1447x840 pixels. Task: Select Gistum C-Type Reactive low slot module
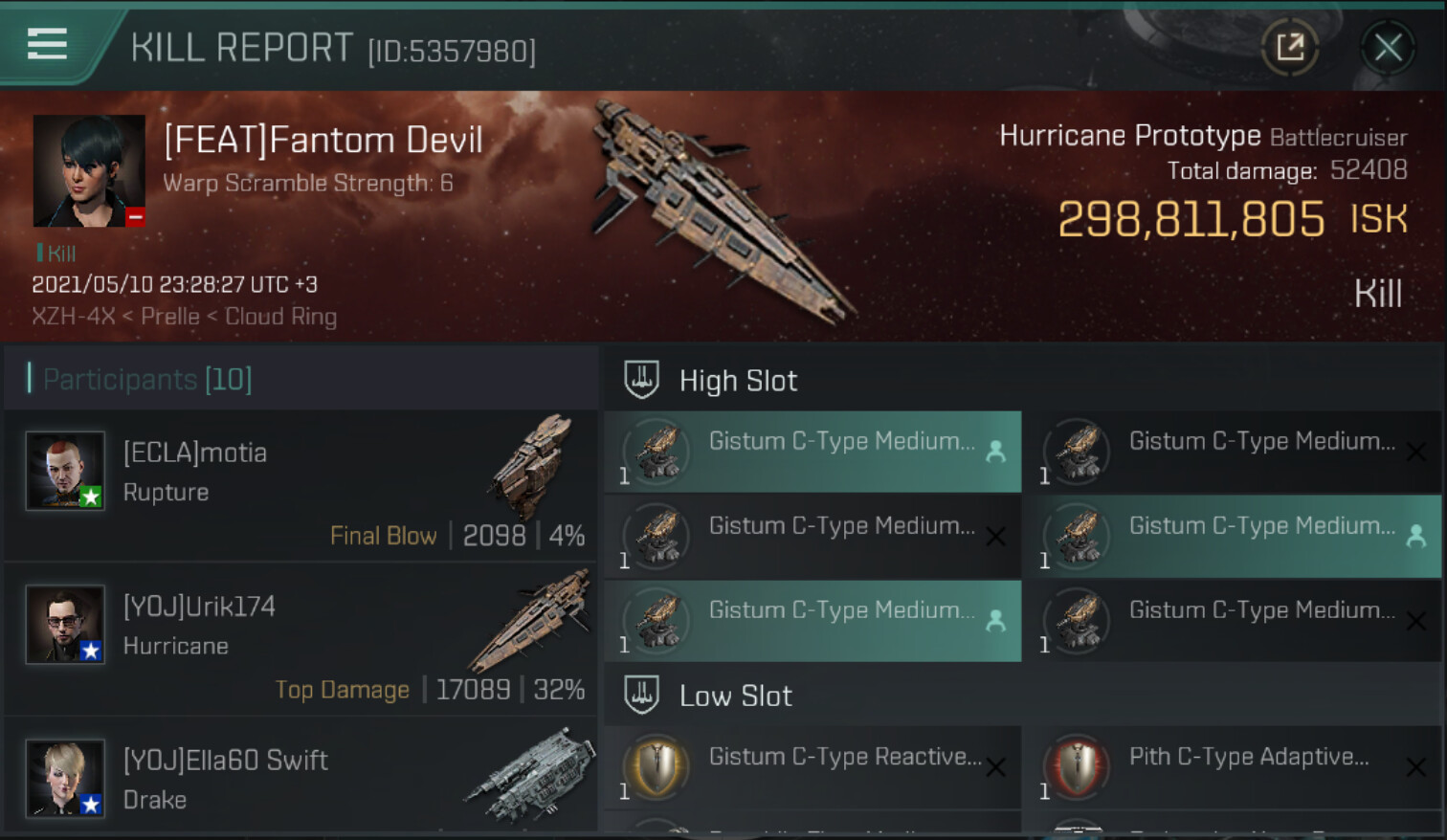click(x=813, y=767)
